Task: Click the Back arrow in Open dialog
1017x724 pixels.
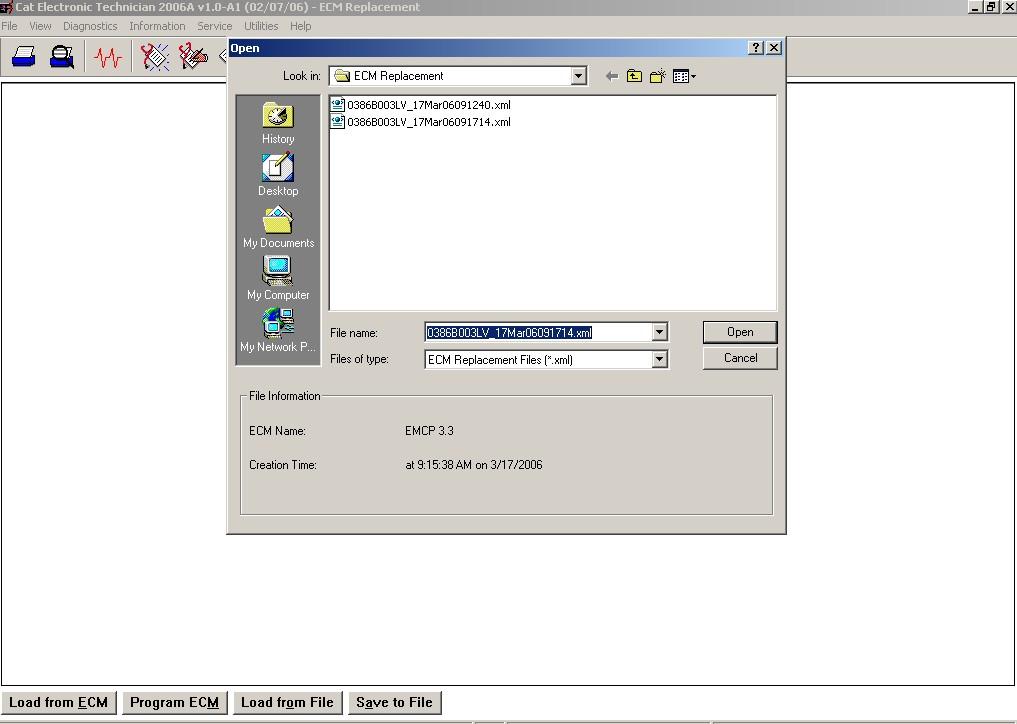Action: point(611,76)
